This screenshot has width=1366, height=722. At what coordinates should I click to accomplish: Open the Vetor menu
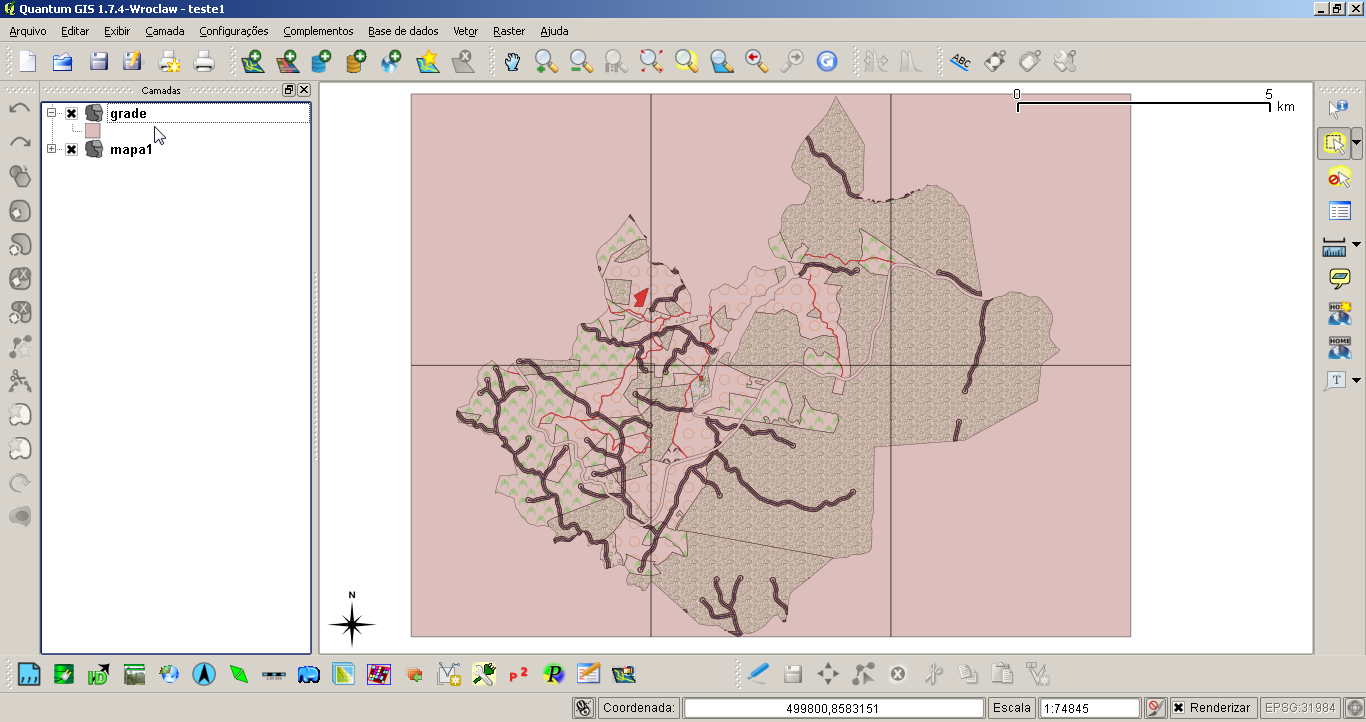tap(465, 31)
